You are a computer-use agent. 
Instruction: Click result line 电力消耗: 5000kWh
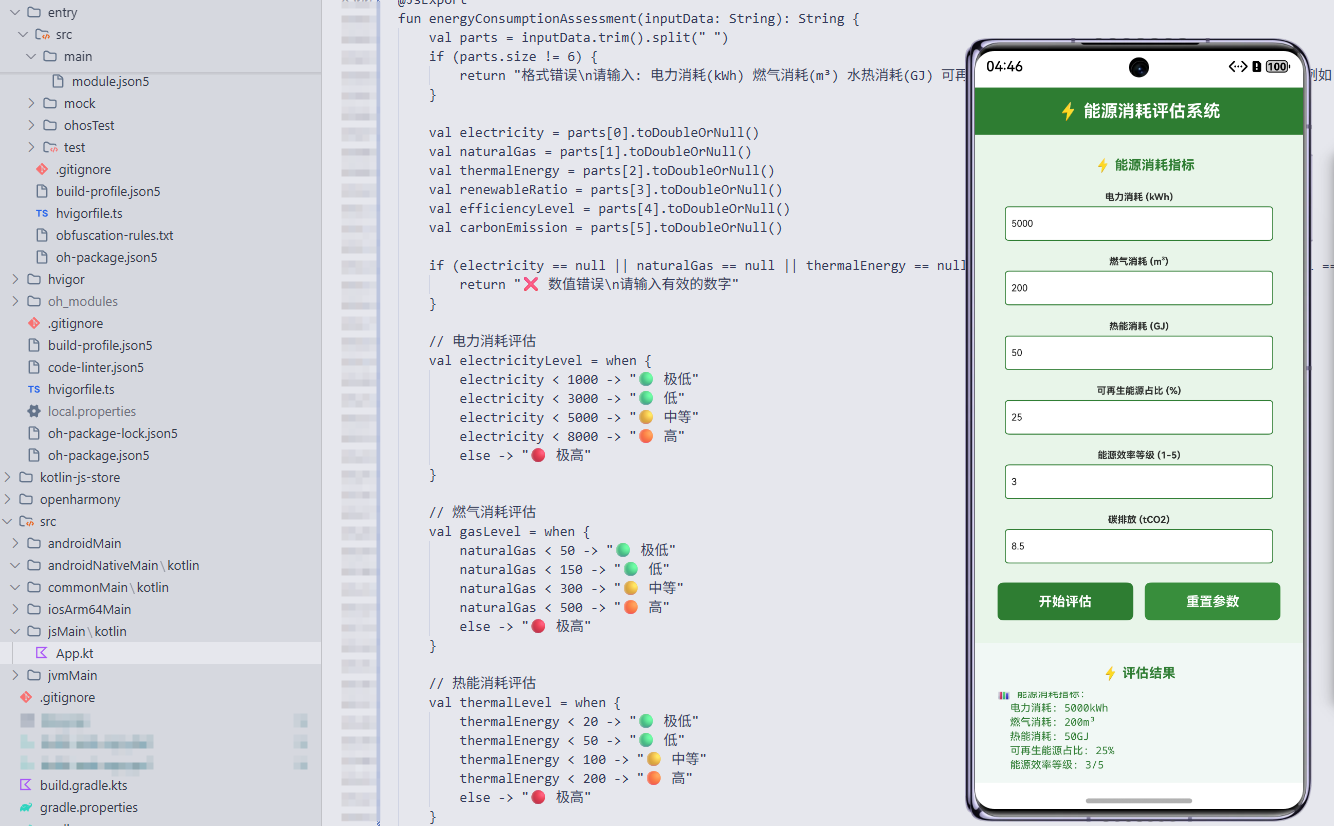[x=1059, y=707]
